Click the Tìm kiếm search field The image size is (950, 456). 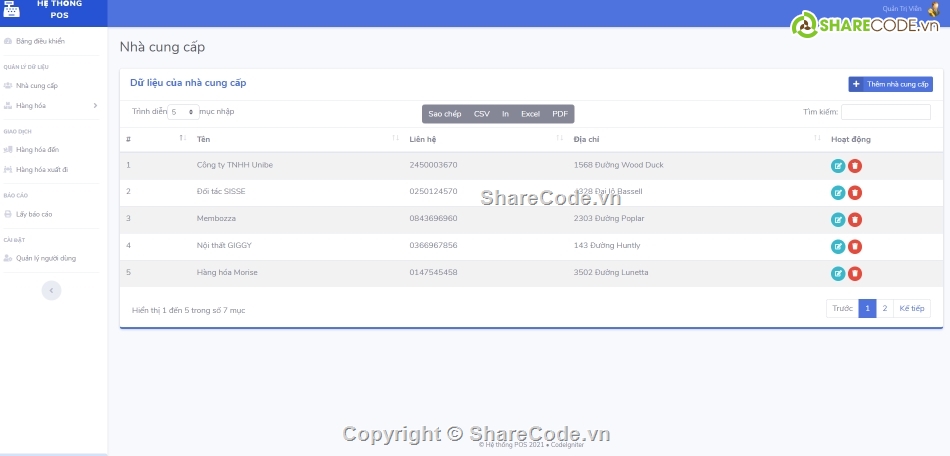tap(885, 113)
